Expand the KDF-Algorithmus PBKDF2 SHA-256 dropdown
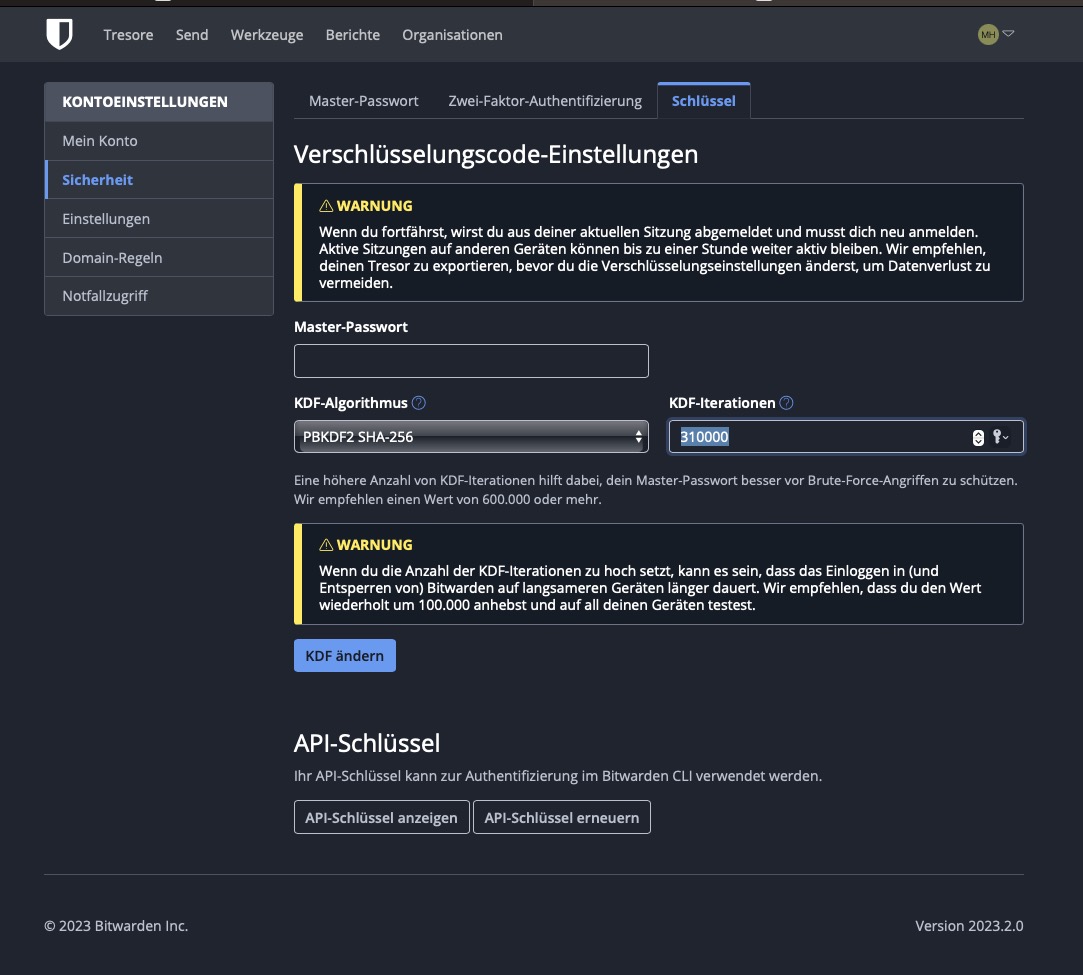Screen dimensions: 1083x975 click(471, 437)
